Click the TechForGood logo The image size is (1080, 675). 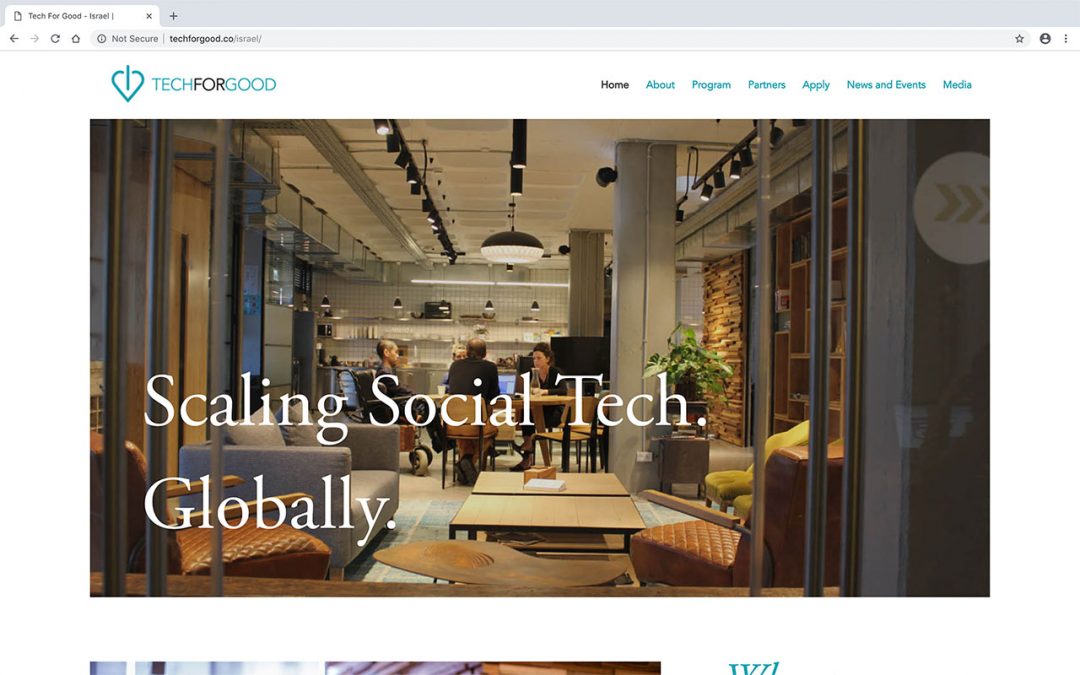click(x=194, y=84)
